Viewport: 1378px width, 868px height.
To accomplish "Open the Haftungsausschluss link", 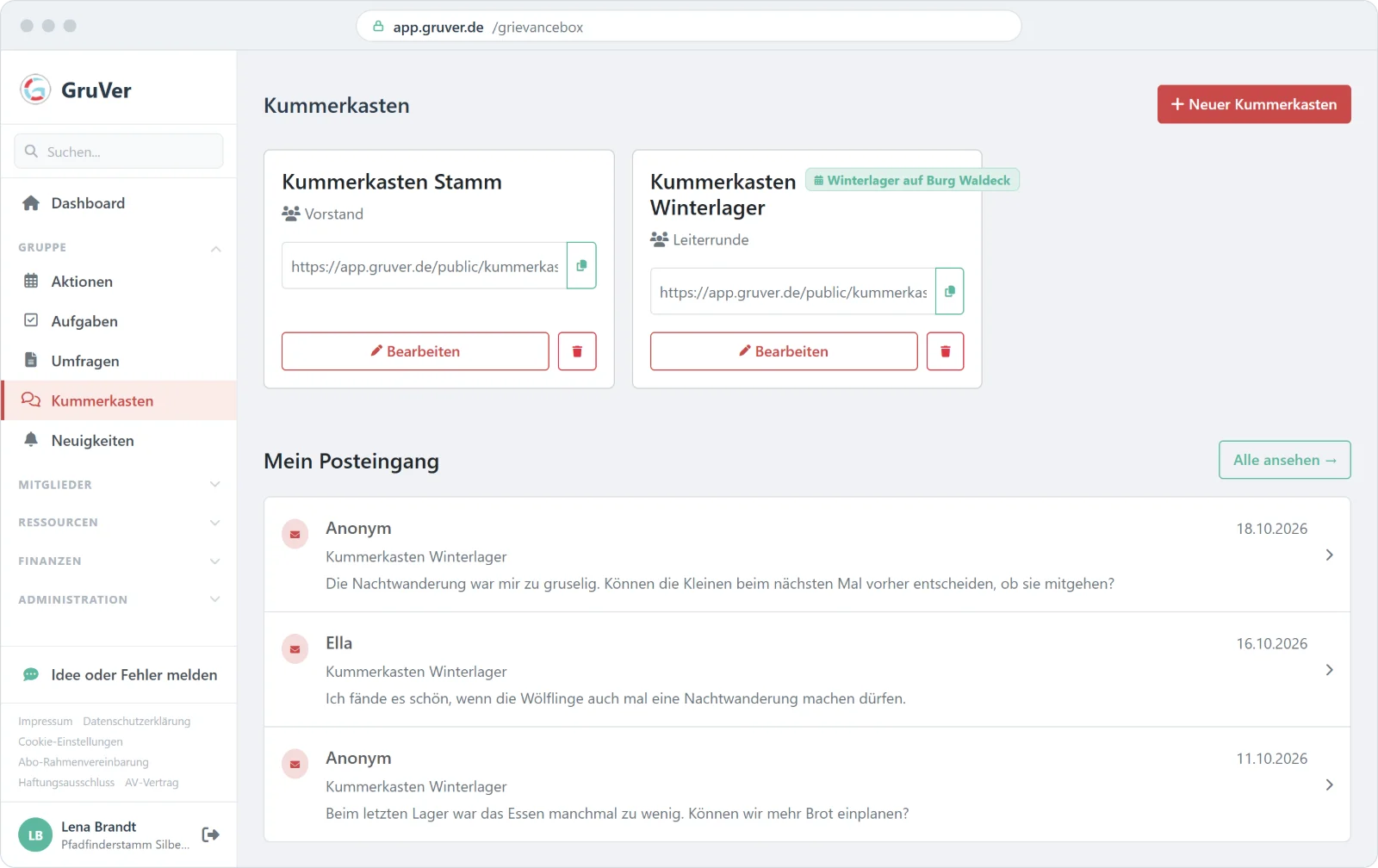I will point(66,783).
